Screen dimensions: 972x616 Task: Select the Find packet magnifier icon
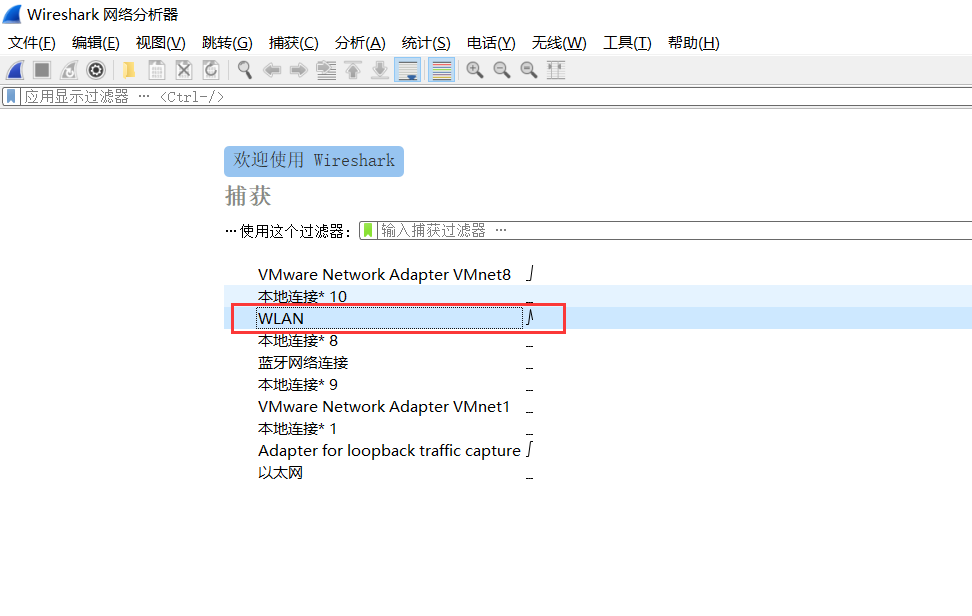[244, 69]
